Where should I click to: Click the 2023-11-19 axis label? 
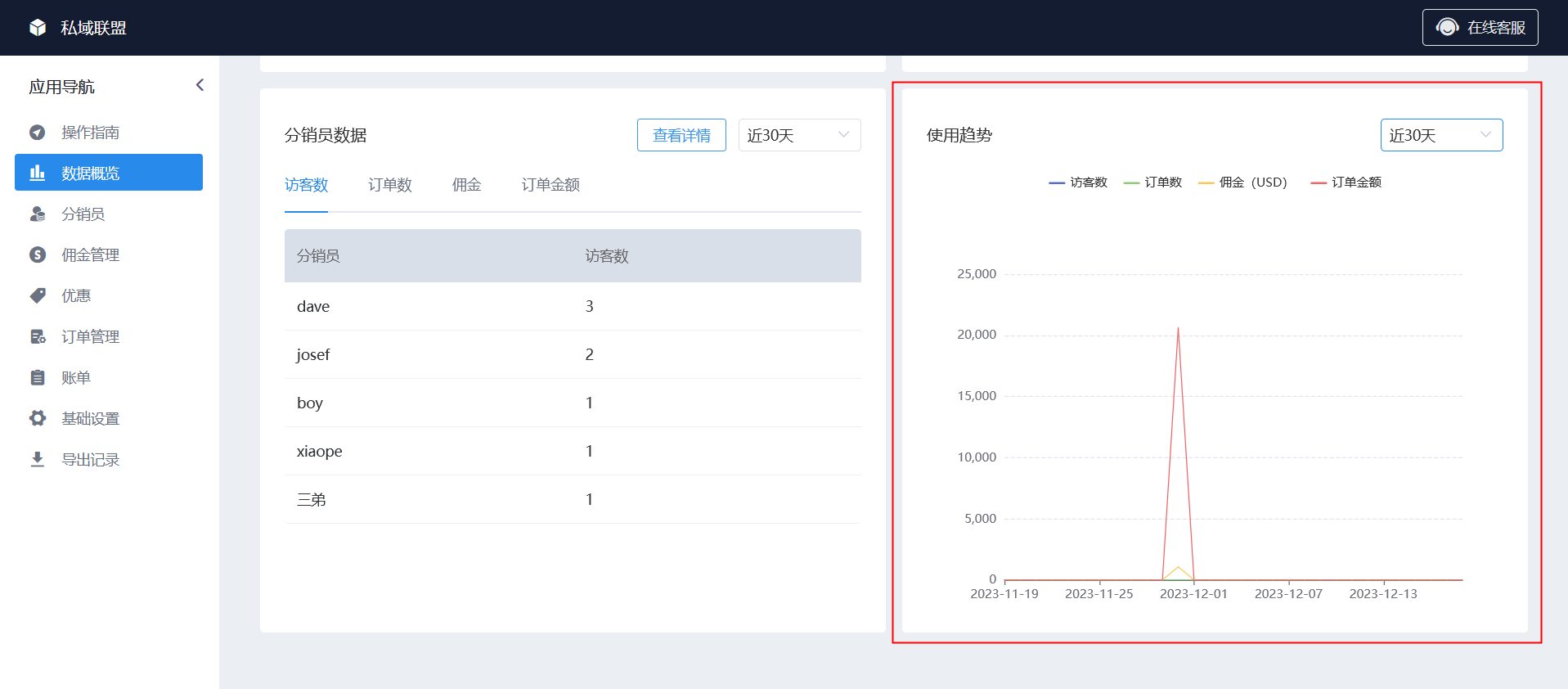point(1004,594)
